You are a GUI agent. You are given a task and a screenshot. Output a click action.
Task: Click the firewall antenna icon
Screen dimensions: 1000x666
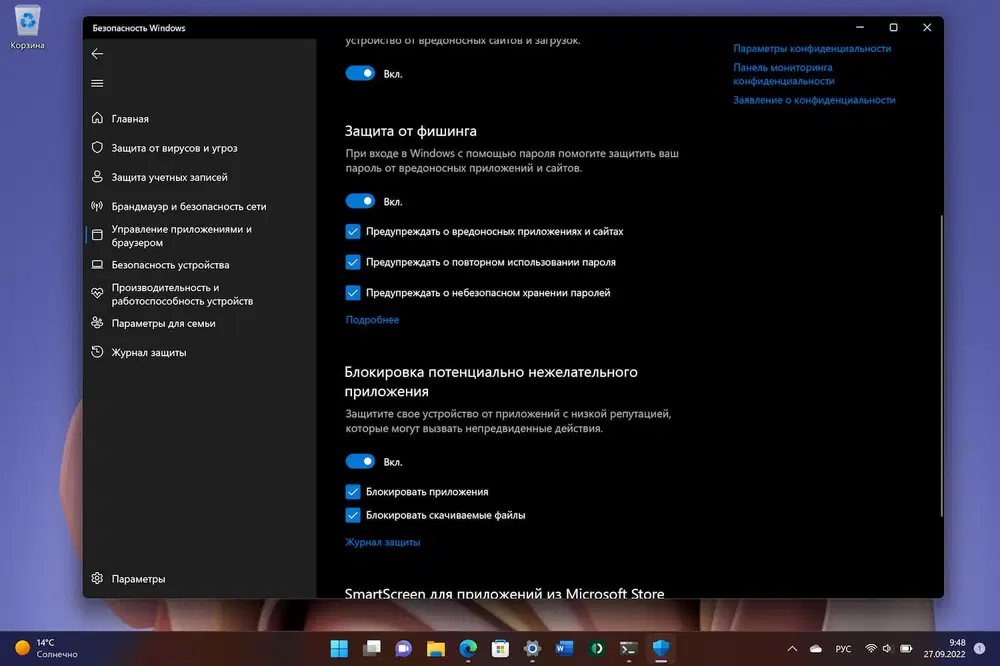click(97, 206)
